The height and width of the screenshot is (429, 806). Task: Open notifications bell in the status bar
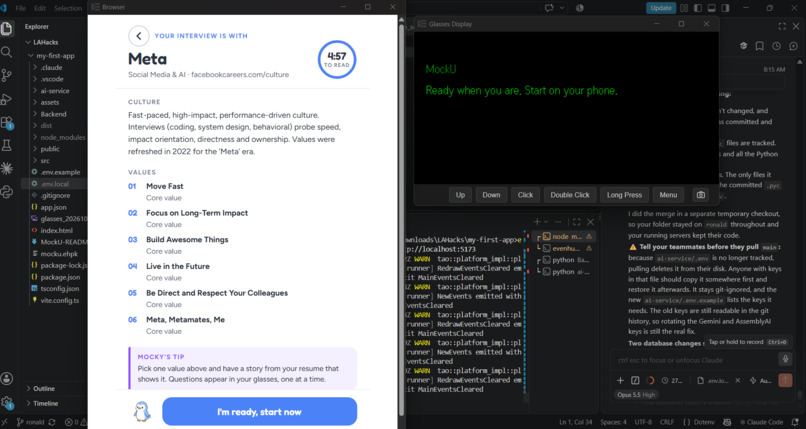pyautogui.click(x=796, y=422)
